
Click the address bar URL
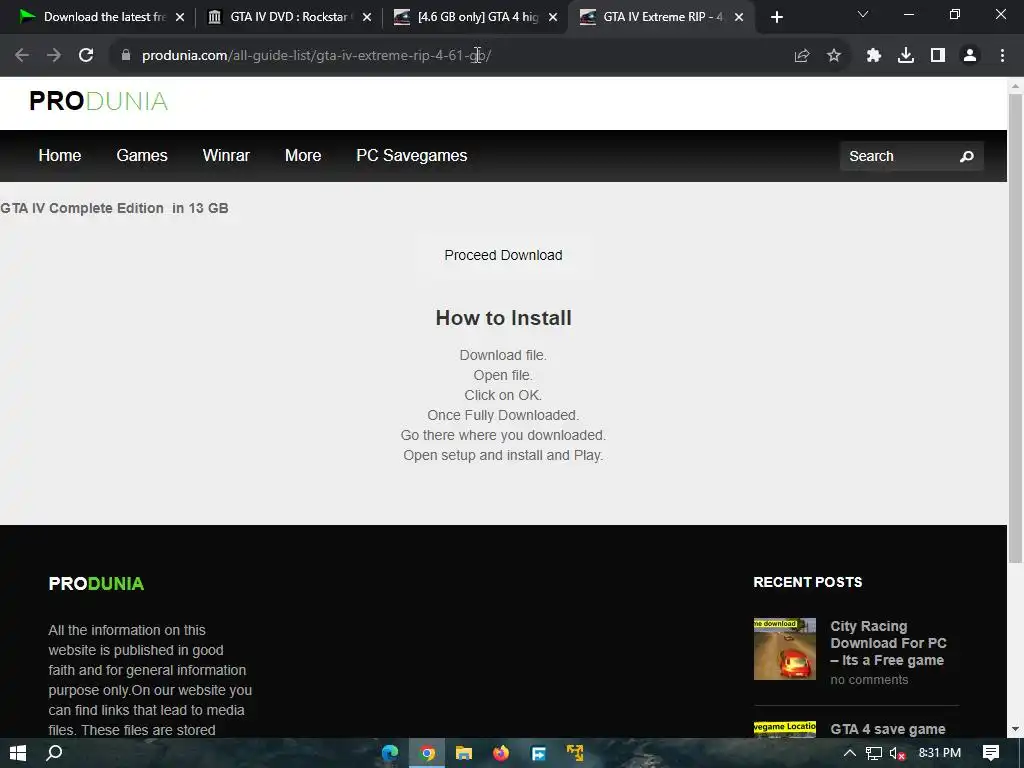[x=316, y=56]
